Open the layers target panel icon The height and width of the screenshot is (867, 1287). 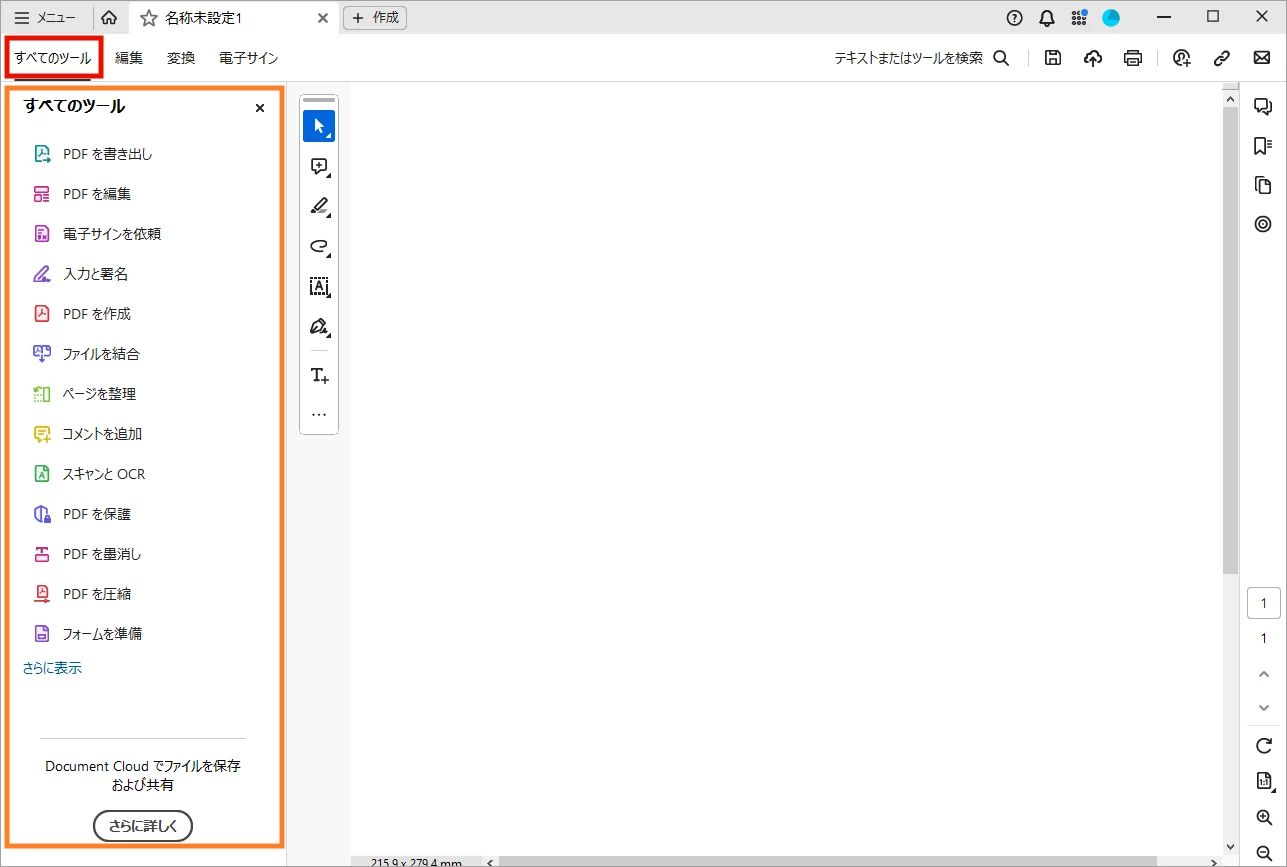pyautogui.click(x=1263, y=224)
